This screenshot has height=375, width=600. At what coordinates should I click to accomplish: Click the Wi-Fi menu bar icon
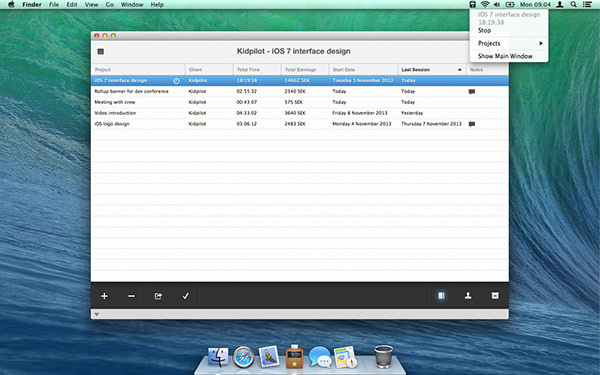485,5
